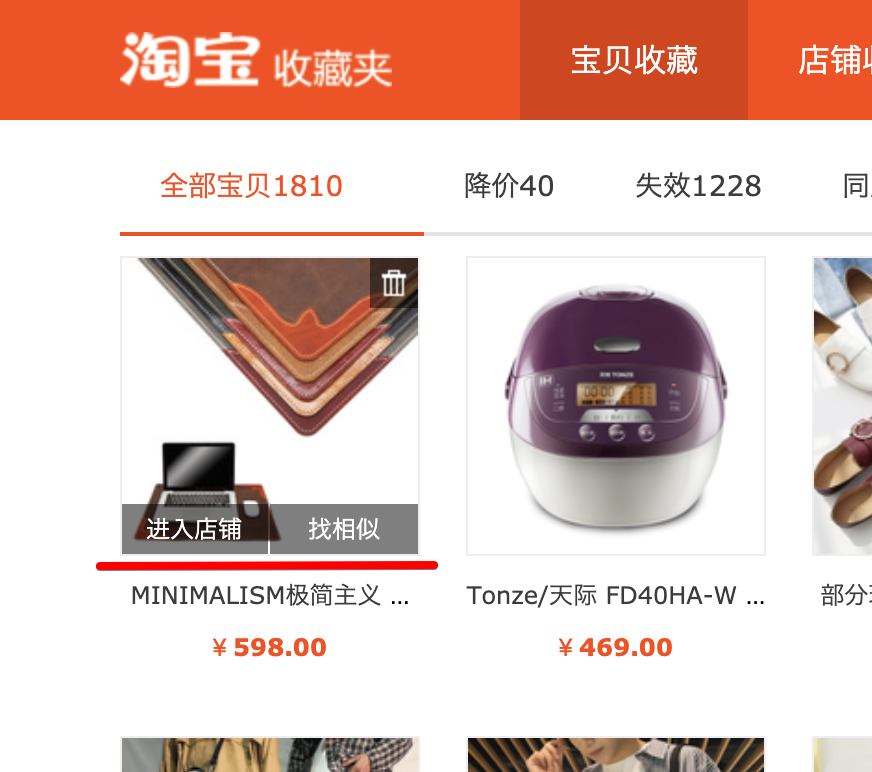Viewport: 872px width, 772px height.
Task: Select the 降价40 filter tab
Action: 509,186
